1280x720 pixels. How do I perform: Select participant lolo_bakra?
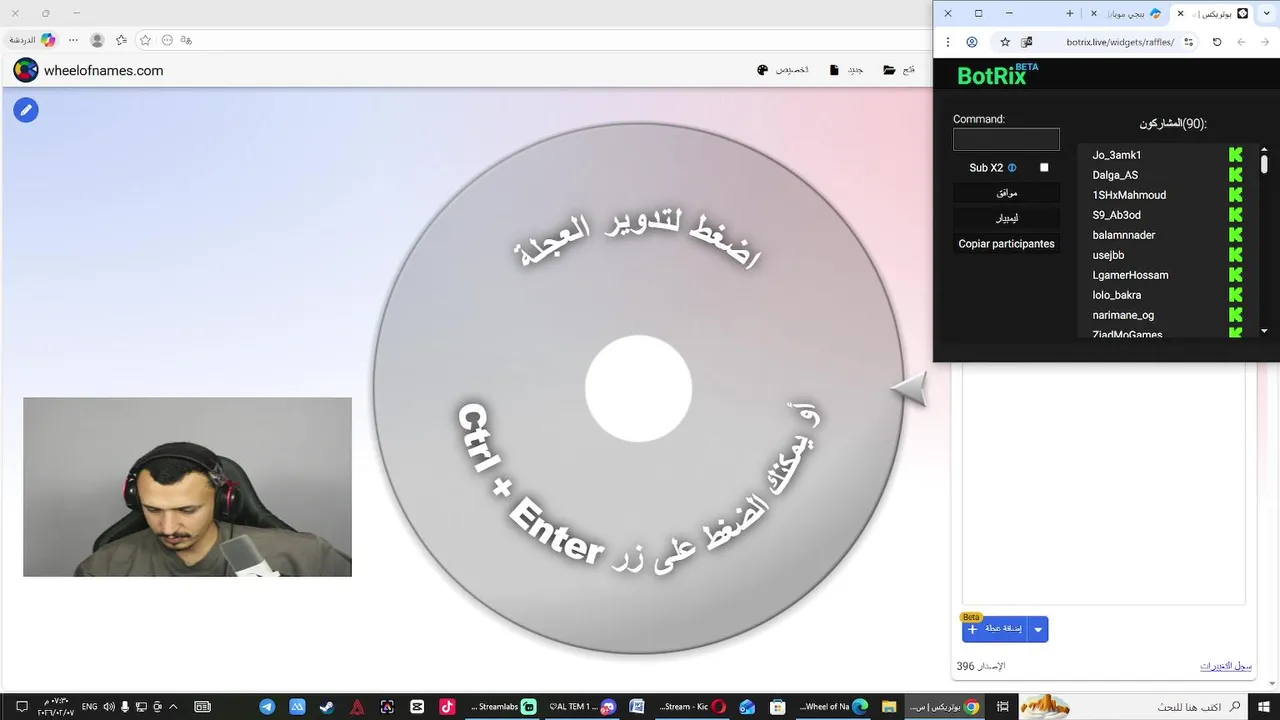[1116, 295]
